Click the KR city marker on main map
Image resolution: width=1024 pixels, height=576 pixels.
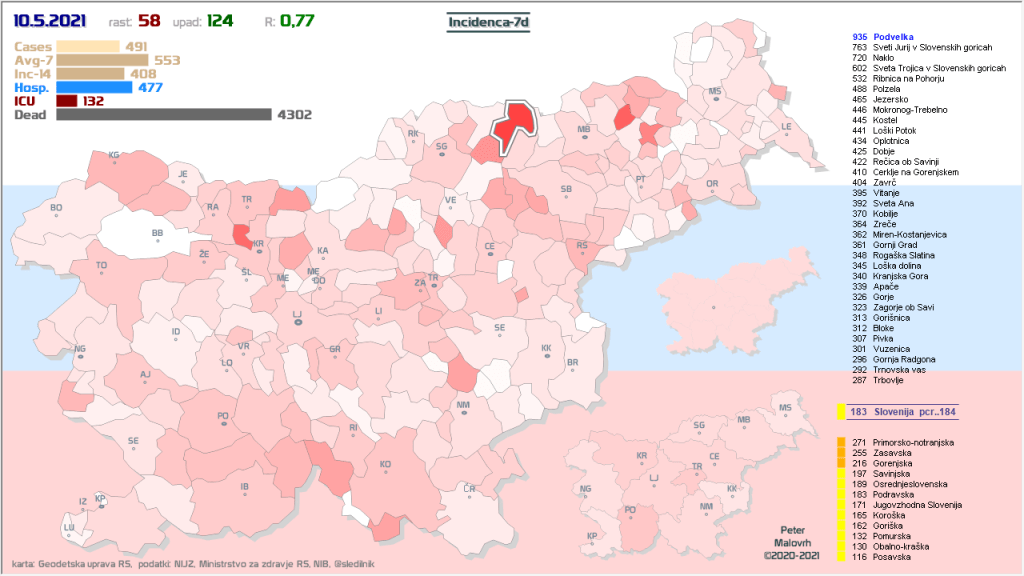click(259, 246)
